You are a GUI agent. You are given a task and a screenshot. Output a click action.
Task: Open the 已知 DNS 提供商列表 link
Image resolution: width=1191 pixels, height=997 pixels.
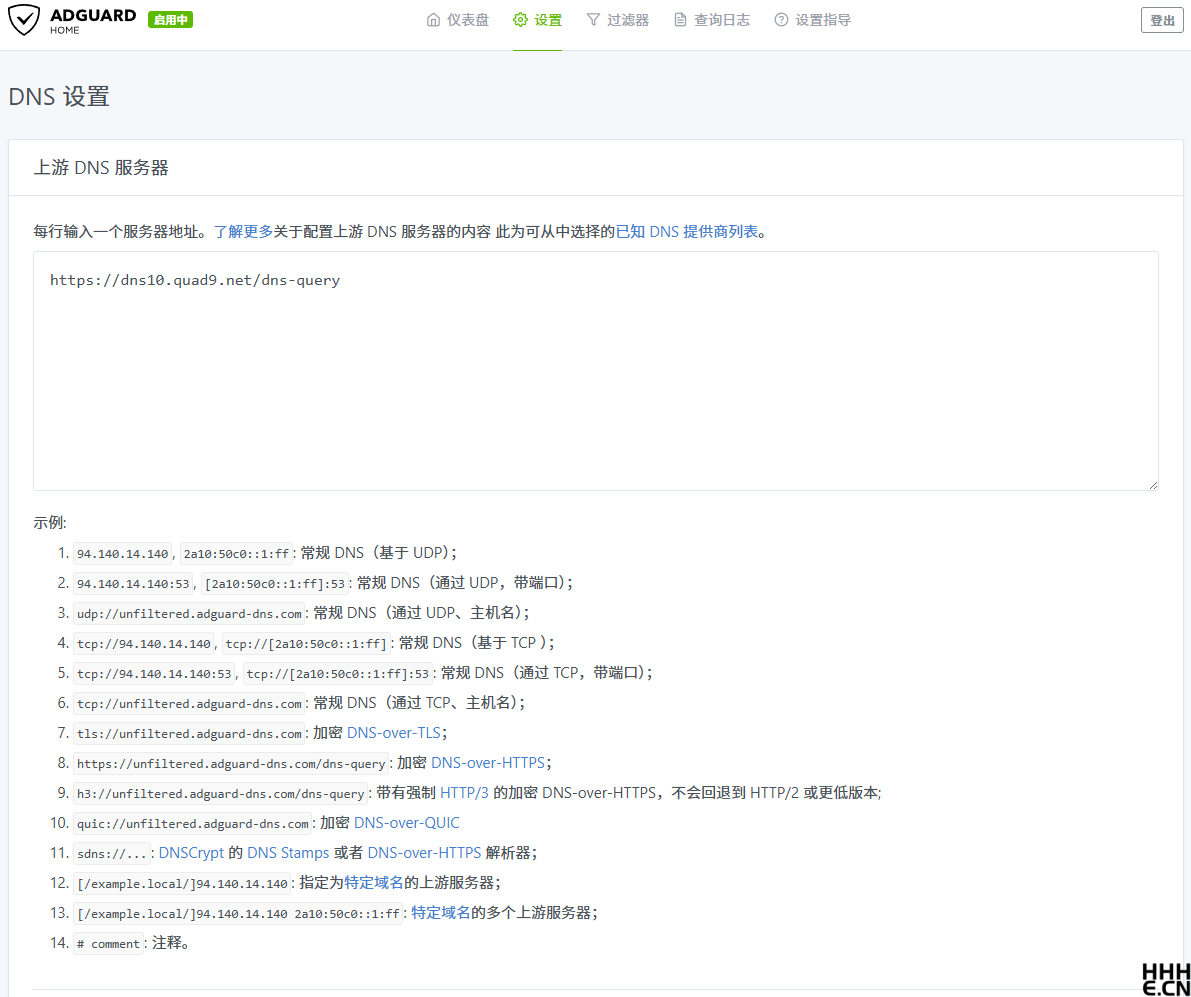(687, 232)
